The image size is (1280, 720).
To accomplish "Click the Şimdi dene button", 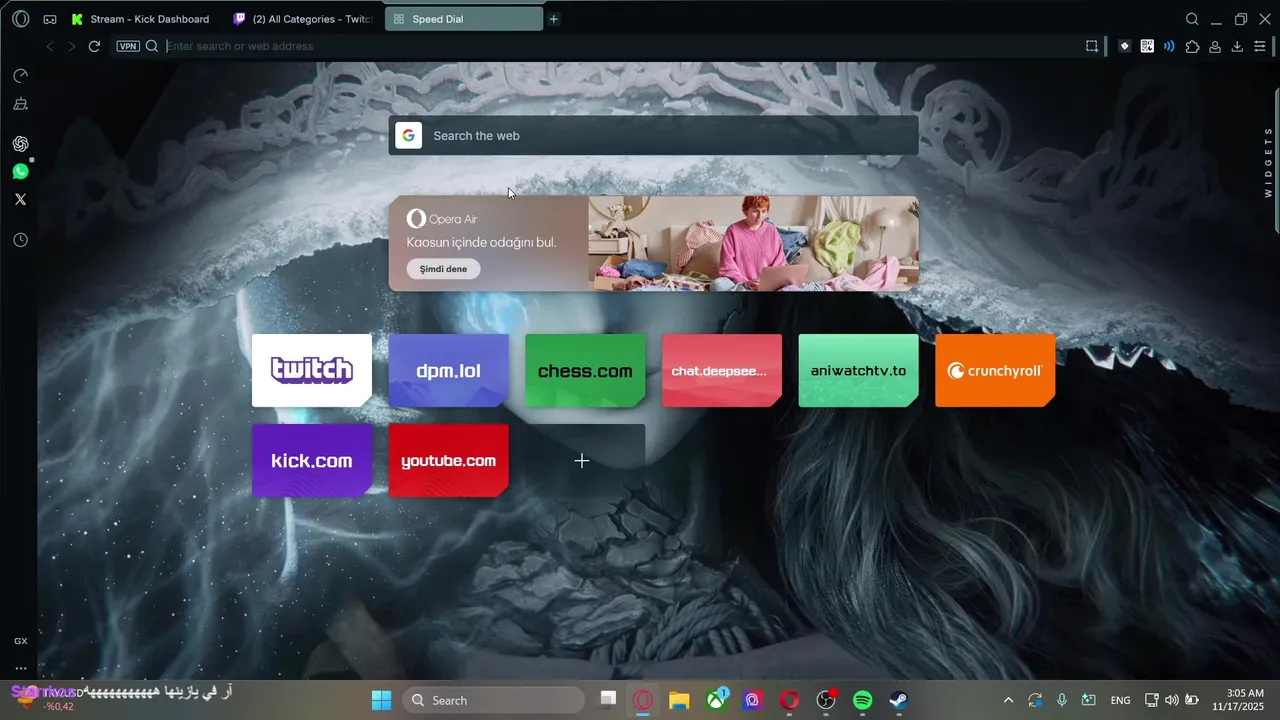I will coord(443,269).
